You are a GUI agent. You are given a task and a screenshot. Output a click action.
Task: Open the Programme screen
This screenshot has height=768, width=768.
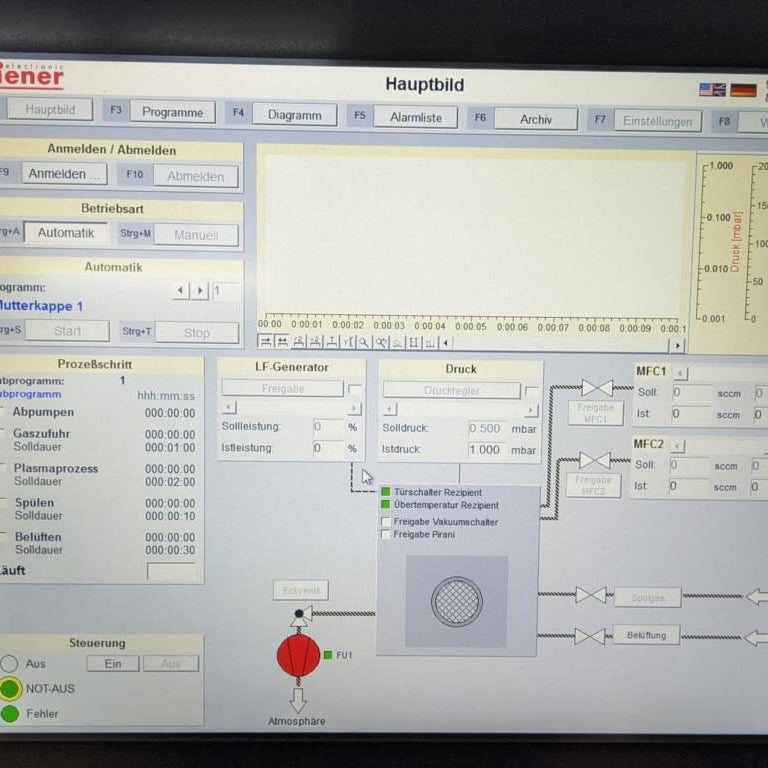tap(172, 112)
